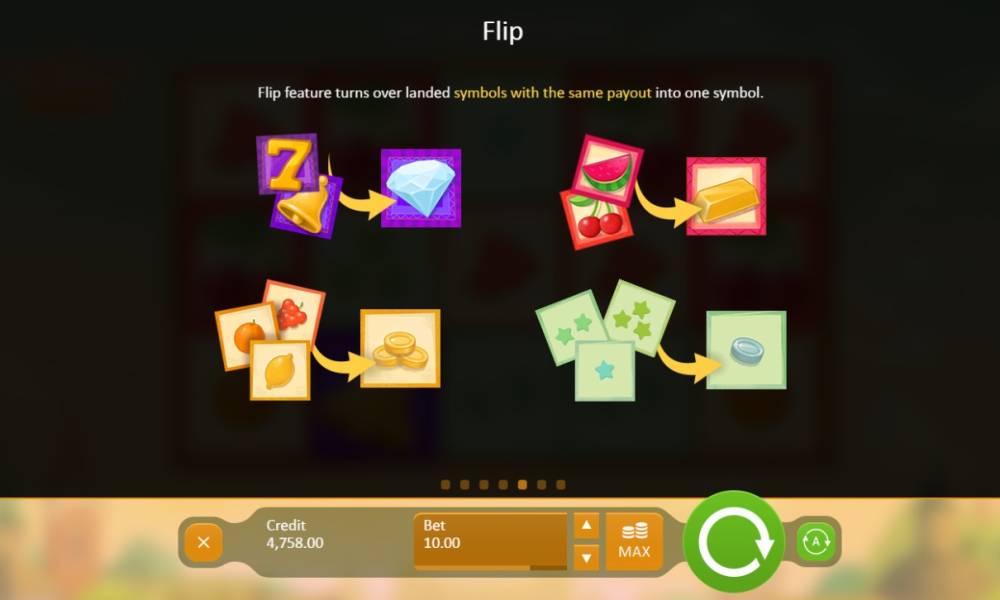Click the Bet 10.00 field
Image resolution: width=1000 pixels, height=600 pixels.
[x=490, y=541]
